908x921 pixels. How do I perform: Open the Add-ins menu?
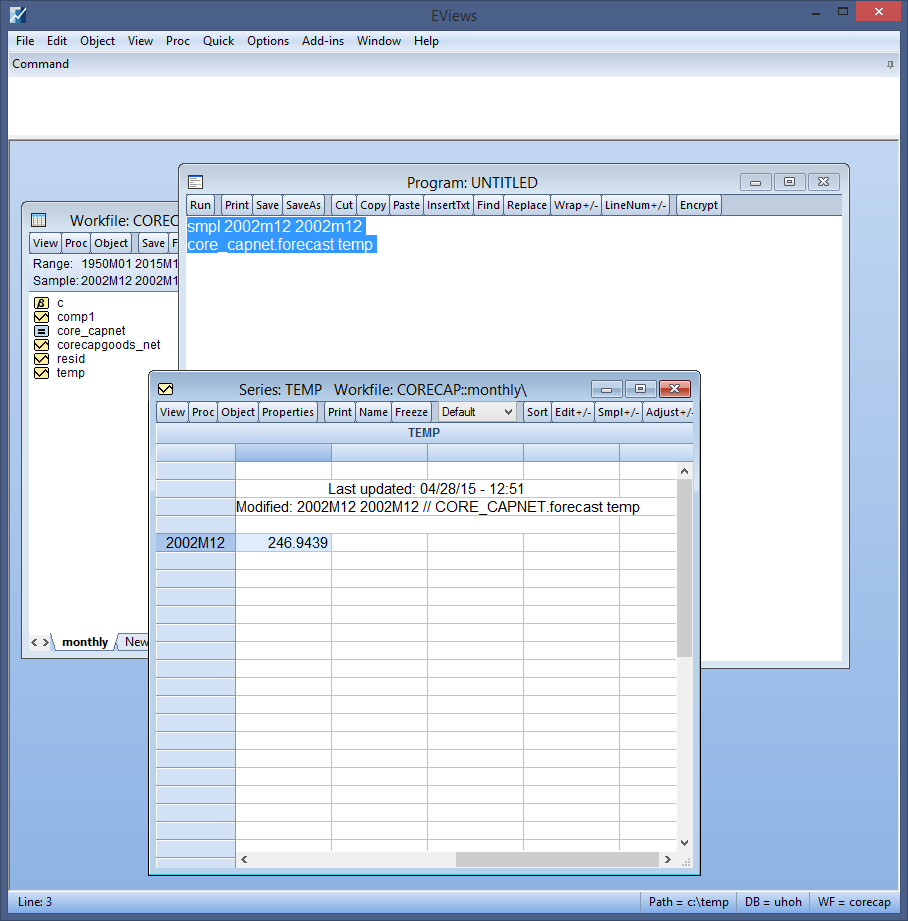(x=322, y=41)
